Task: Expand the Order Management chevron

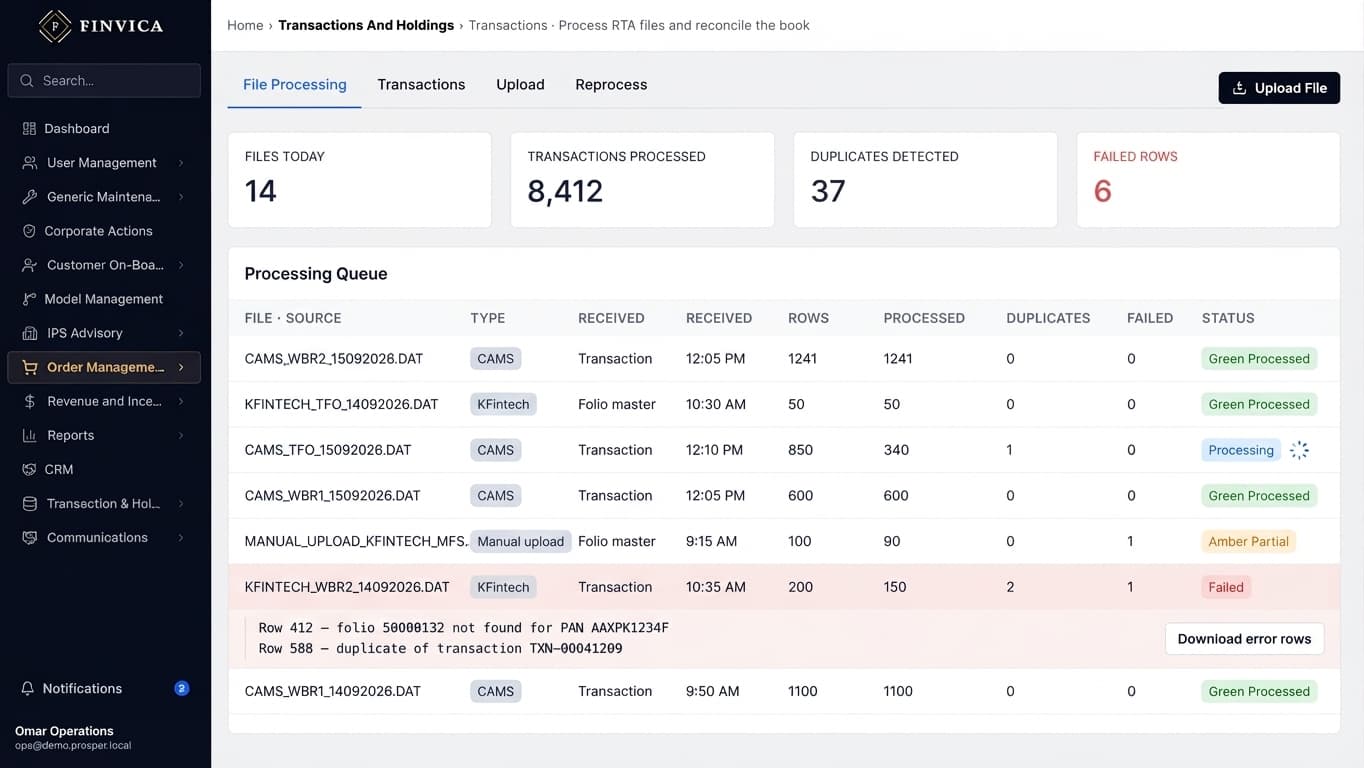Action: click(181, 367)
